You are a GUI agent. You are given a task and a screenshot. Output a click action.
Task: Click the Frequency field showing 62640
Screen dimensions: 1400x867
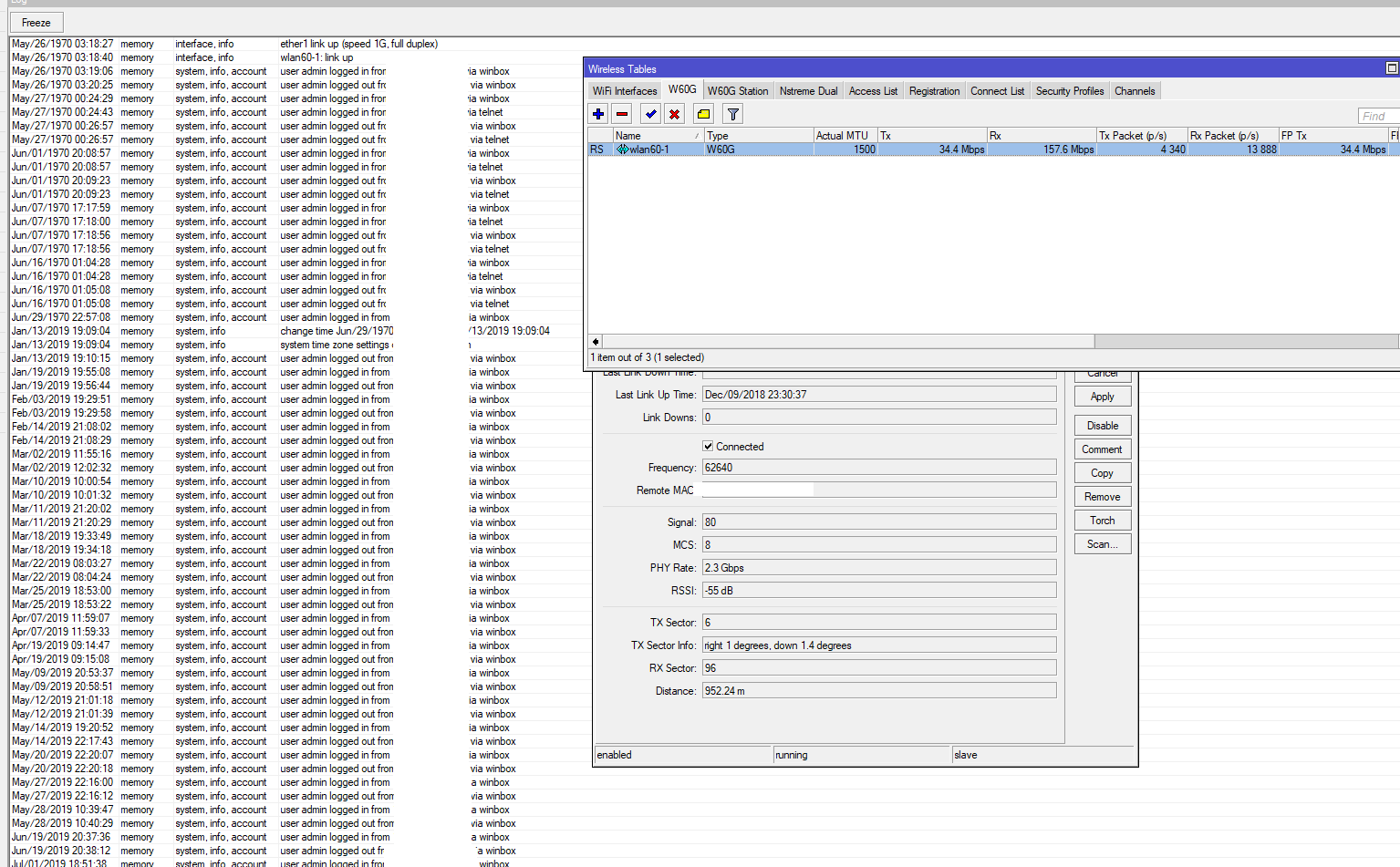[879, 468]
